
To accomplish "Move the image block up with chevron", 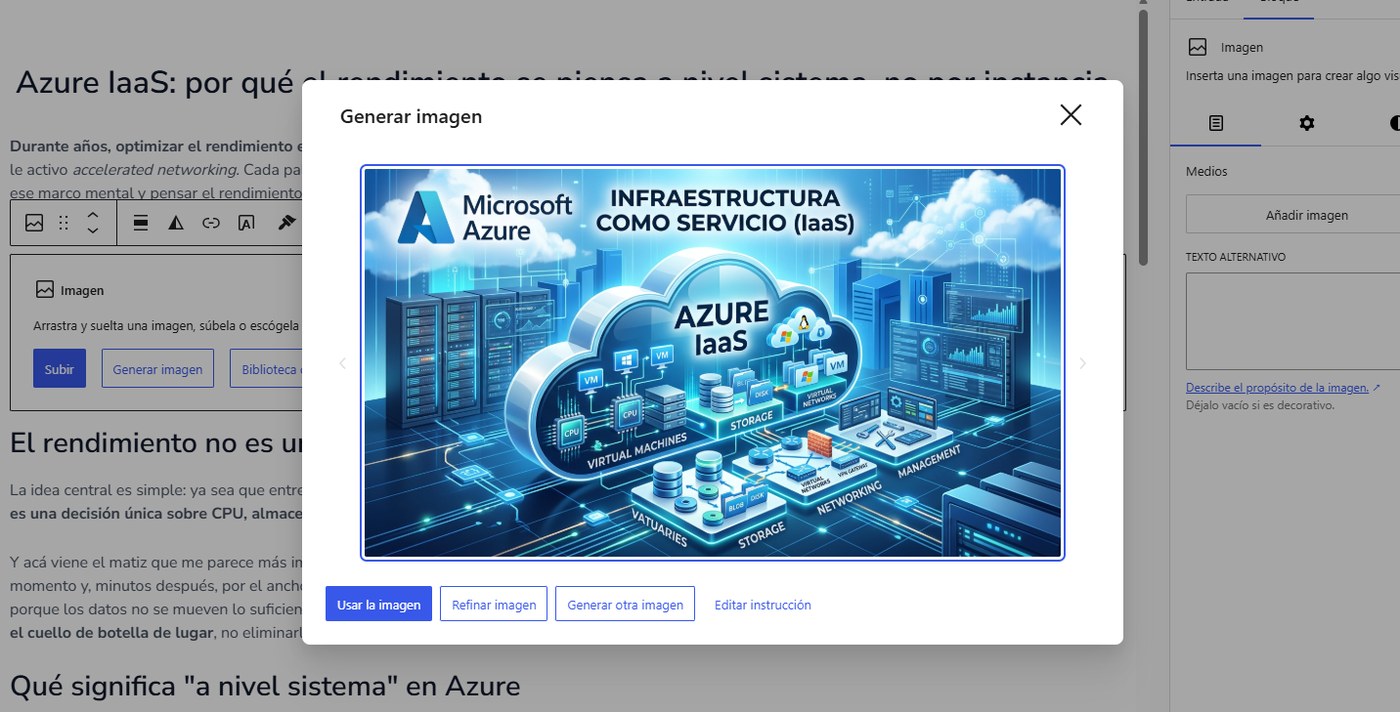I will (x=92, y=215).
